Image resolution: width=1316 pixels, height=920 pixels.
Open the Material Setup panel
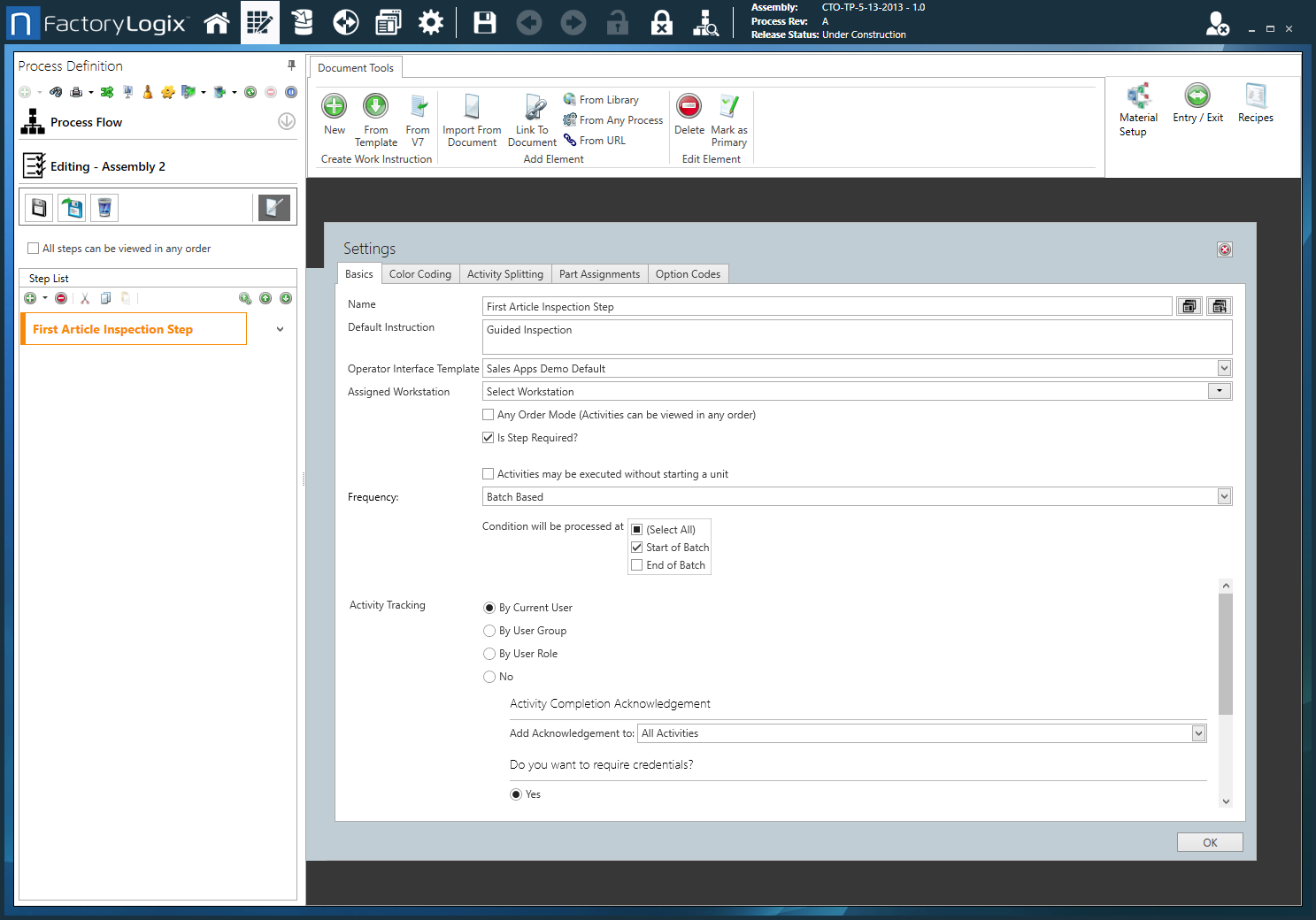tap(1138, 108)
